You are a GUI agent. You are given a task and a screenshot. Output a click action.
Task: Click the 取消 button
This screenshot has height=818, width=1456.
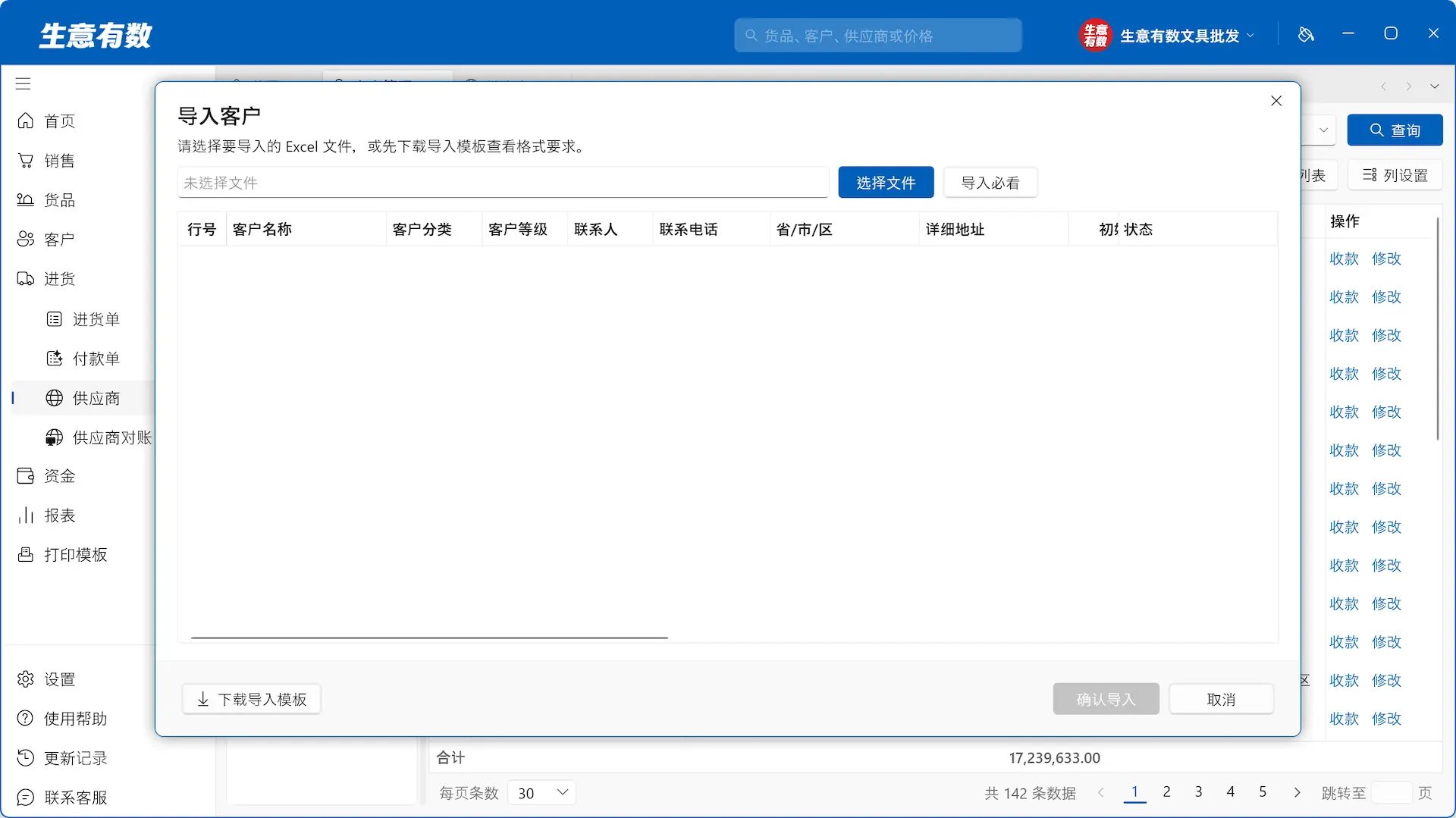coord(1221,699)
